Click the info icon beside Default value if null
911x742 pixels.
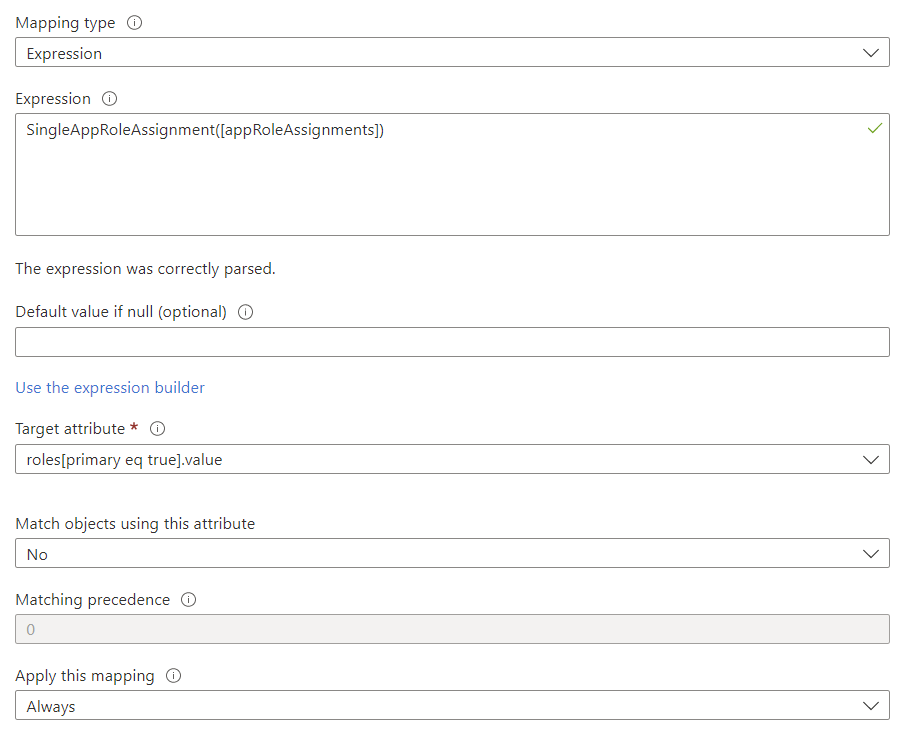245,312
